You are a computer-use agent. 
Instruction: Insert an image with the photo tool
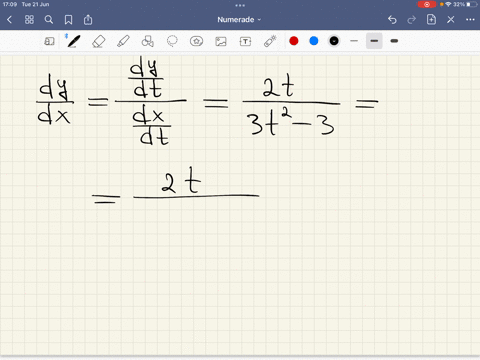221,41
